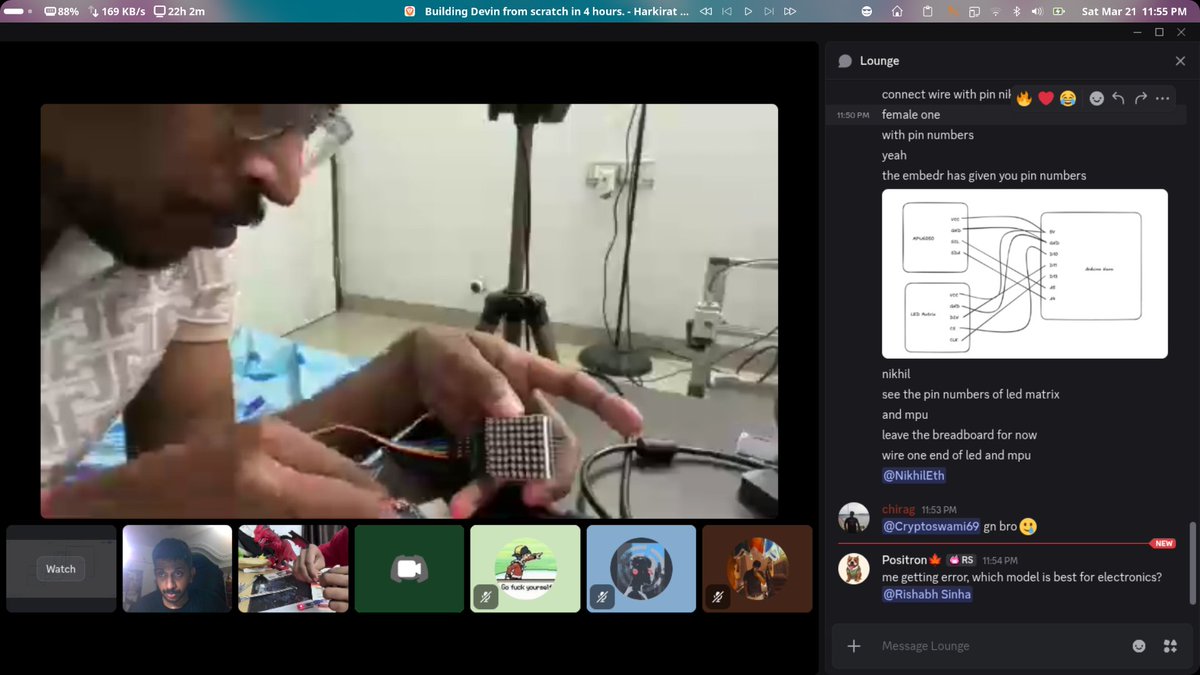Open the pin wiring diagram image
Viewport: 1200px width, 675px height.
(1025, 274)
